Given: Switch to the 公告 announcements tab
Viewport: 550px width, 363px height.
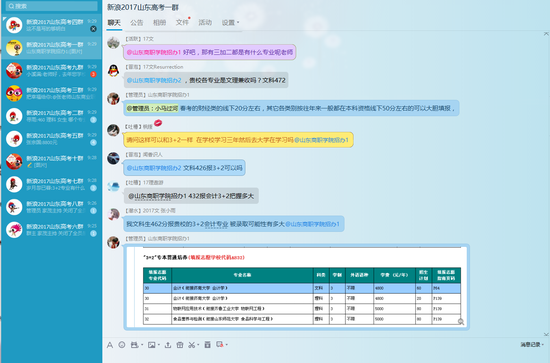Looking at the screenshot, I should [x=136, y=23].
